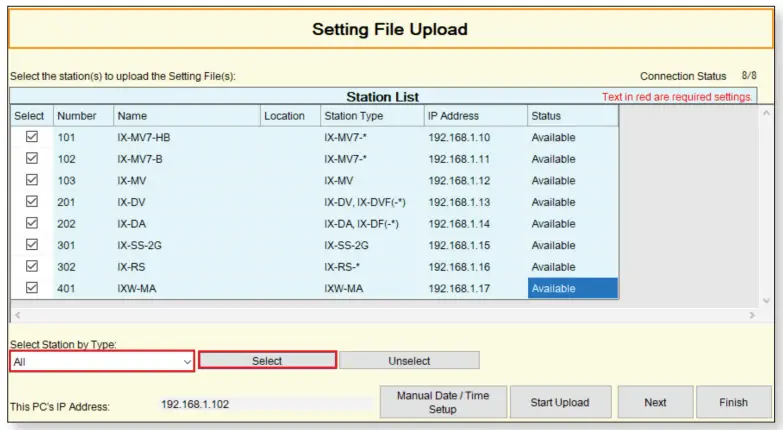Toggle the checkbox for station 201 IX-DV
Screen dimensions: 783x430
[32, 201]
